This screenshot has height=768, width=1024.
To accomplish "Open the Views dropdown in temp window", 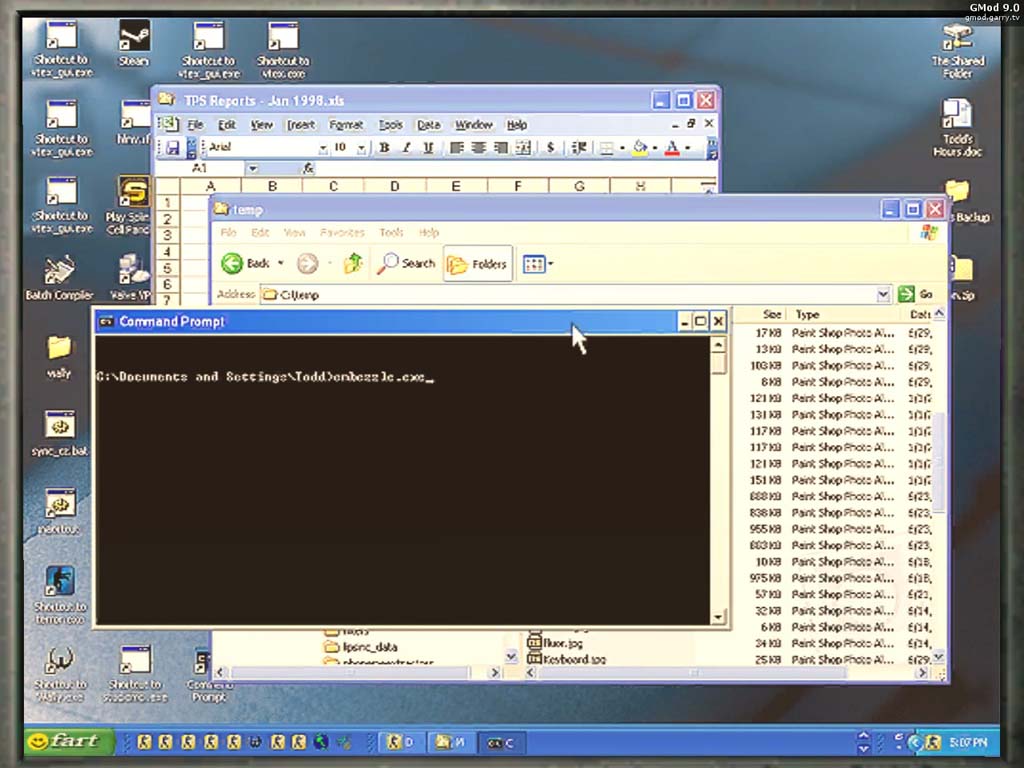I will click(x=551, y=264).
